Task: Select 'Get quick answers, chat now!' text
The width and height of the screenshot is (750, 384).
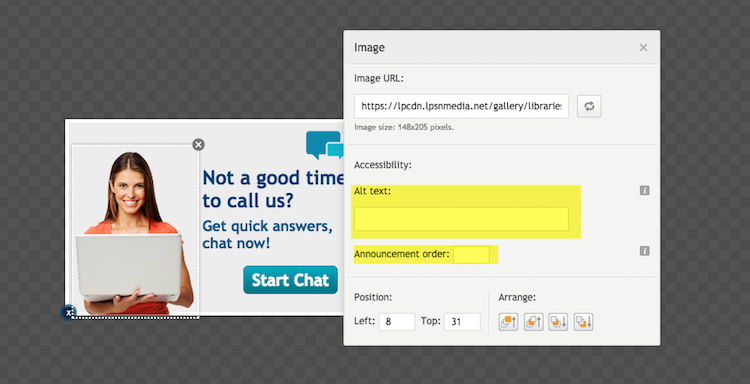Action: (267, 234)
